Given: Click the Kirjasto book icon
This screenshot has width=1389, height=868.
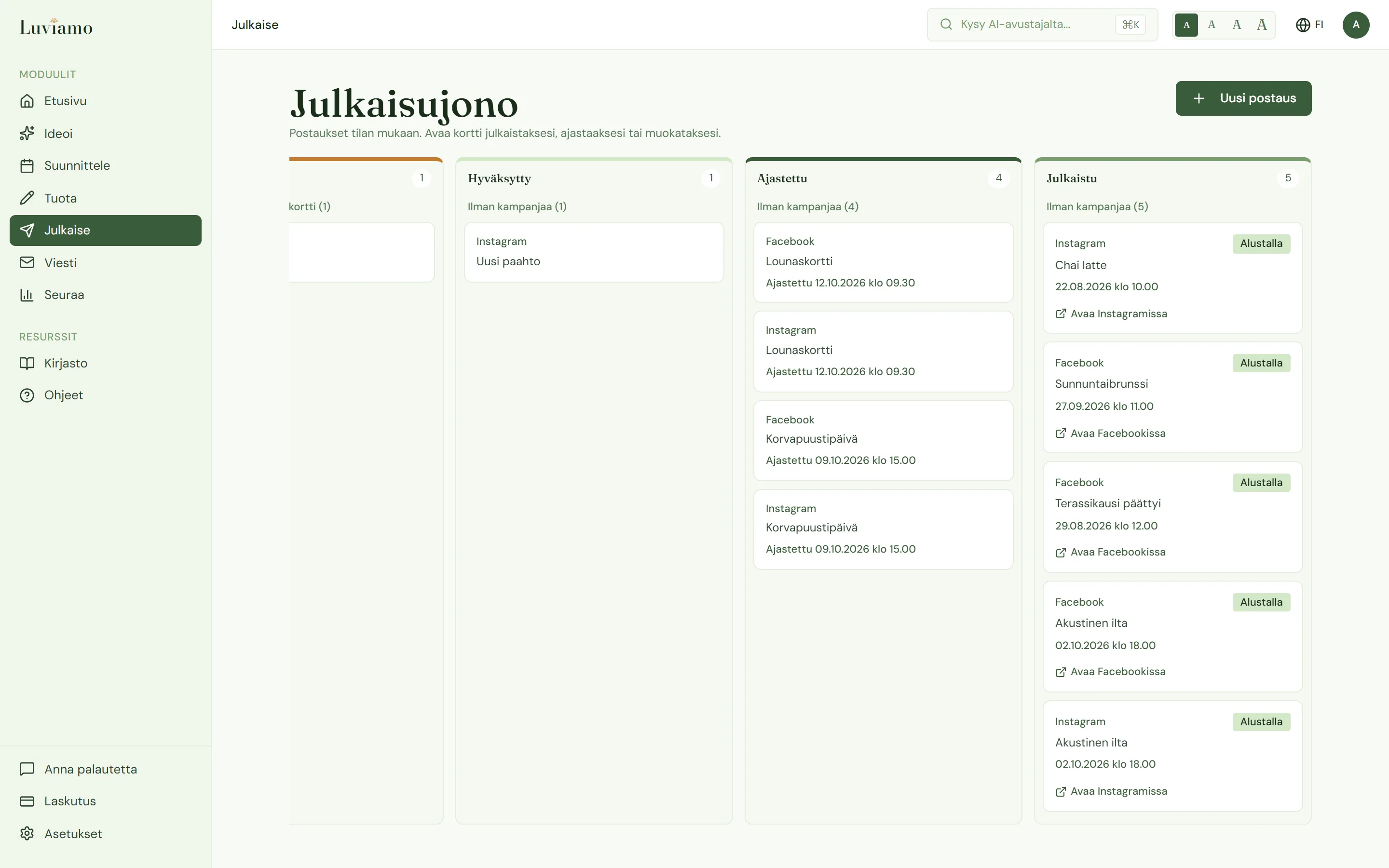Looking at the screenshot, I should [27, 364].
